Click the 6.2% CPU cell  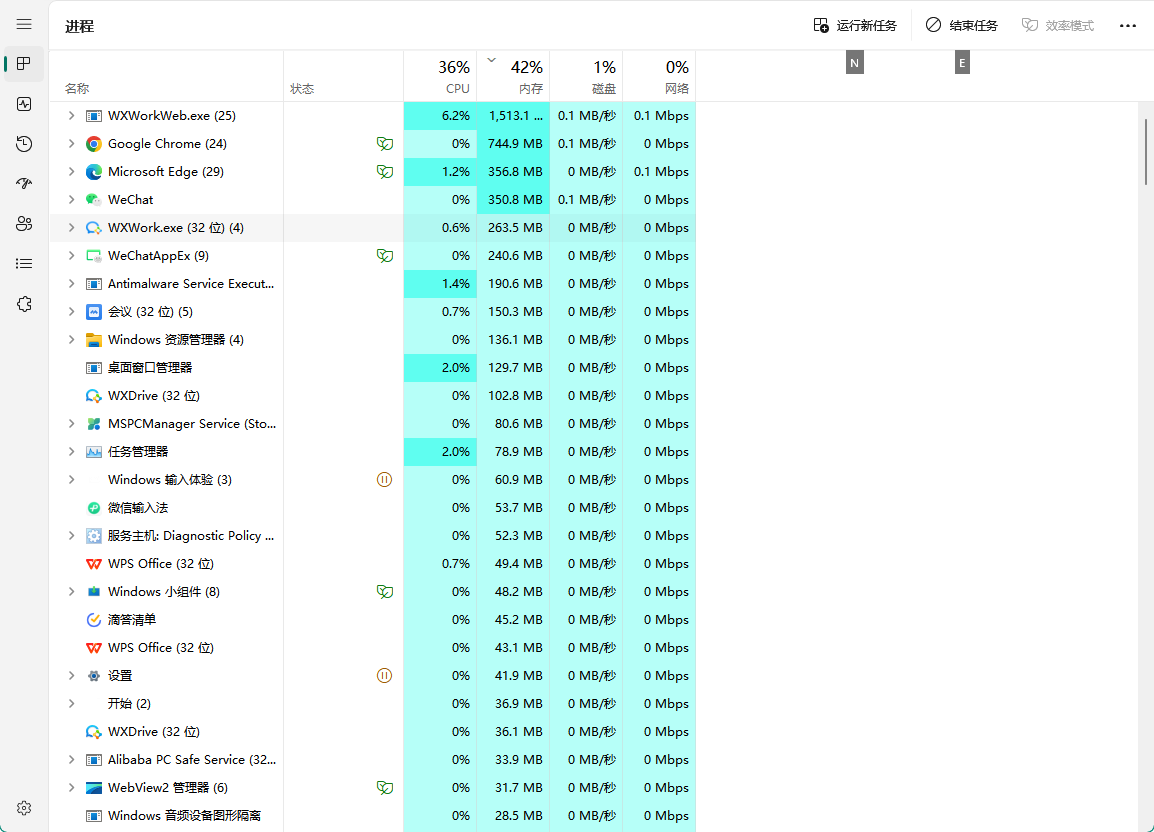(x=440, y=116)
